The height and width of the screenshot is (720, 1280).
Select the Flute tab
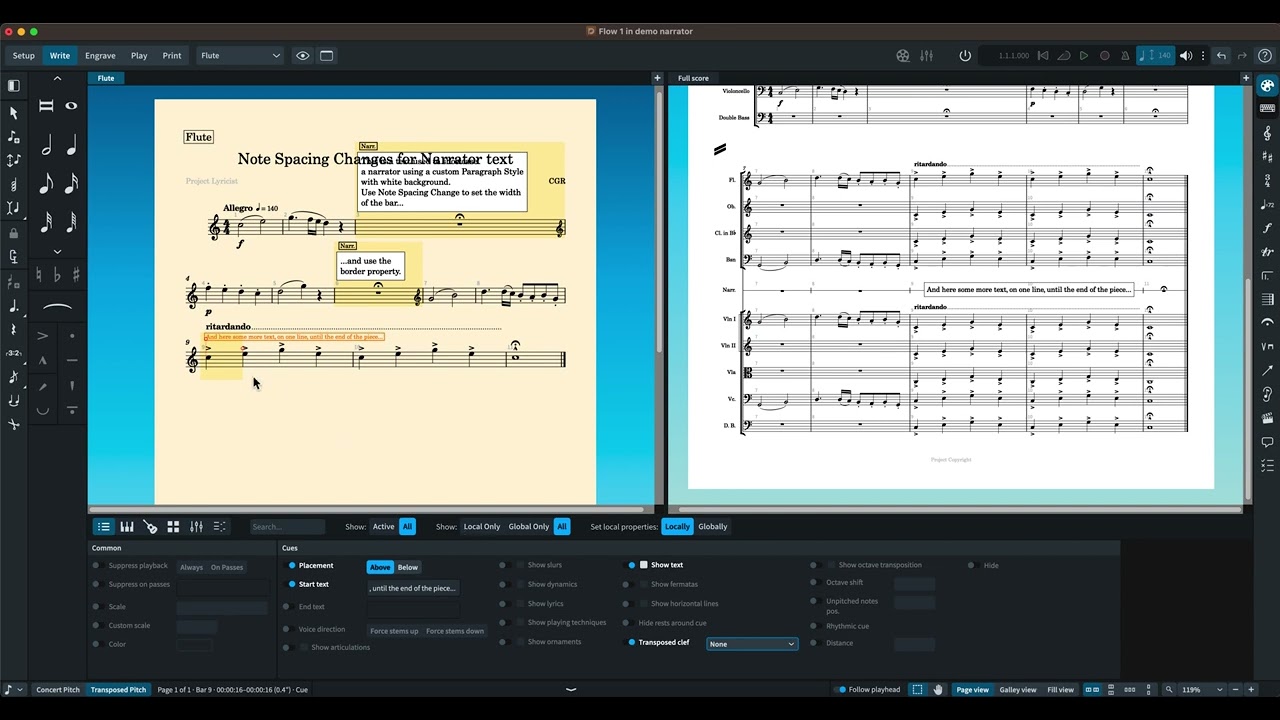[106, 78]
